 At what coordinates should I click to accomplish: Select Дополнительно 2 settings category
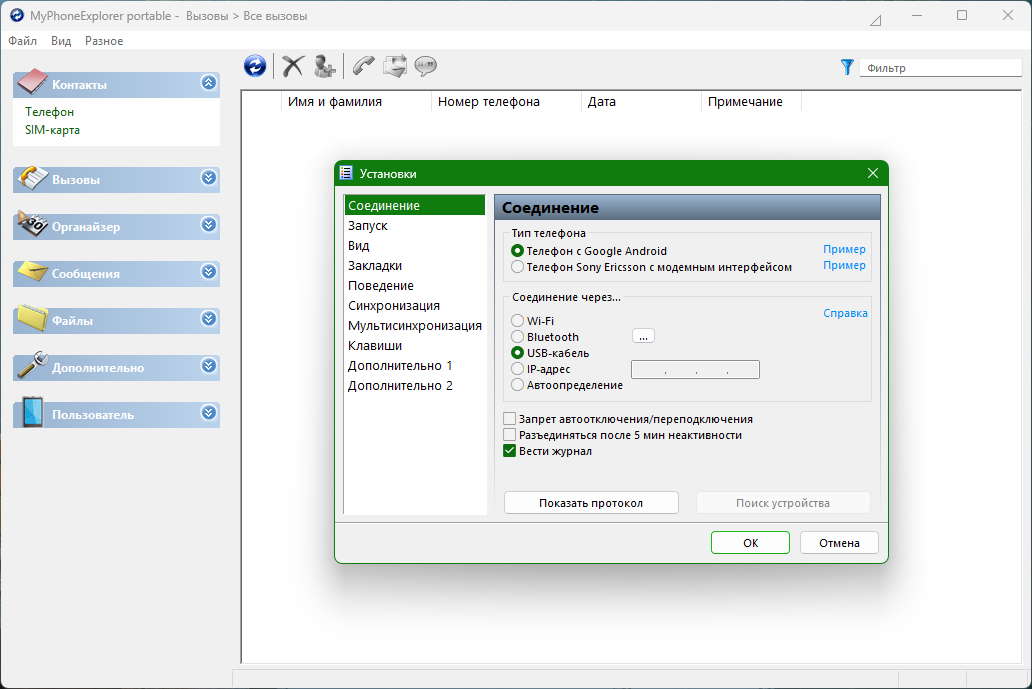point(415,386)
